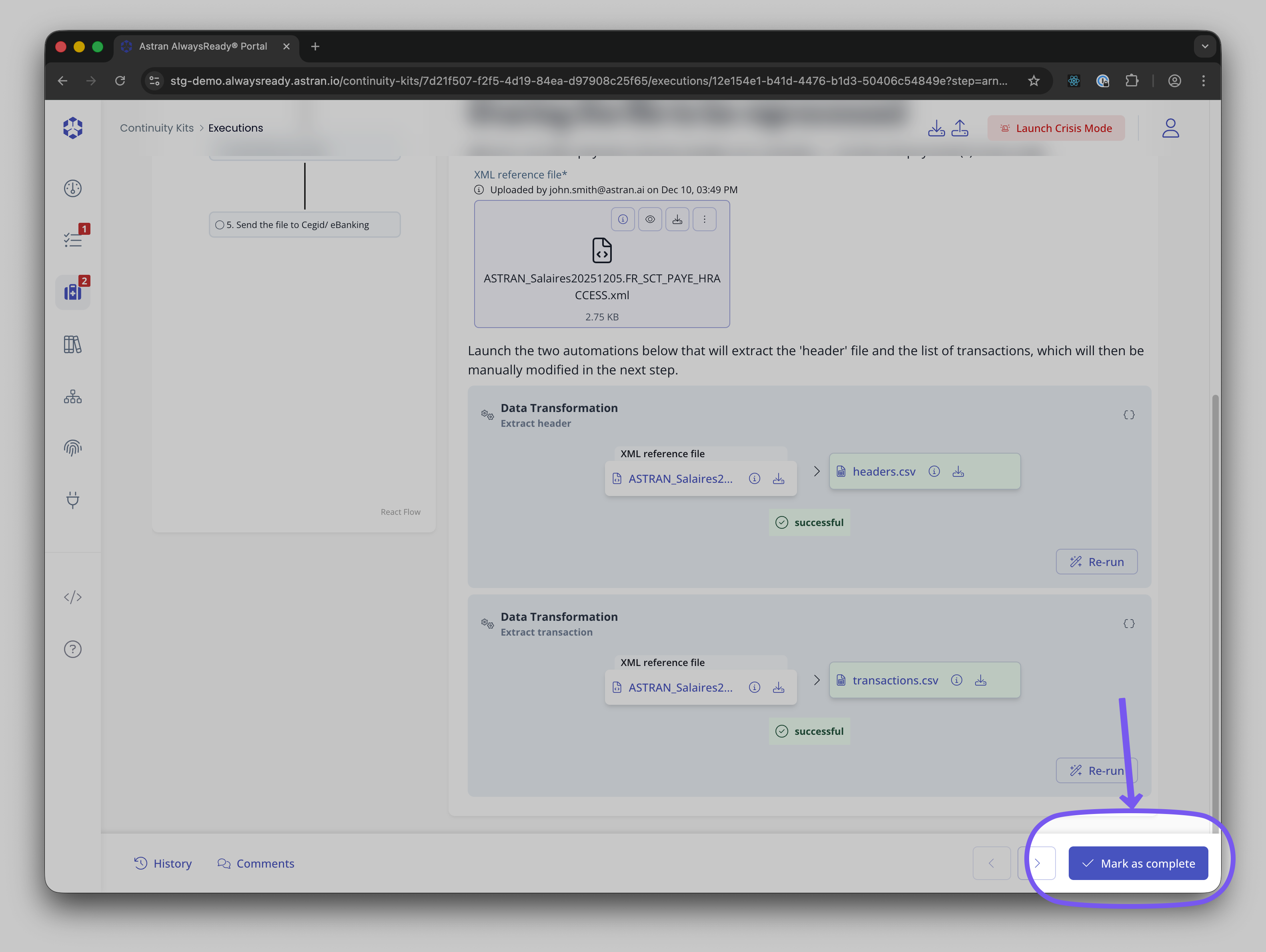Open the library books sidebar icon
The image size is (1266, 952).
click(x=73, y=344)
